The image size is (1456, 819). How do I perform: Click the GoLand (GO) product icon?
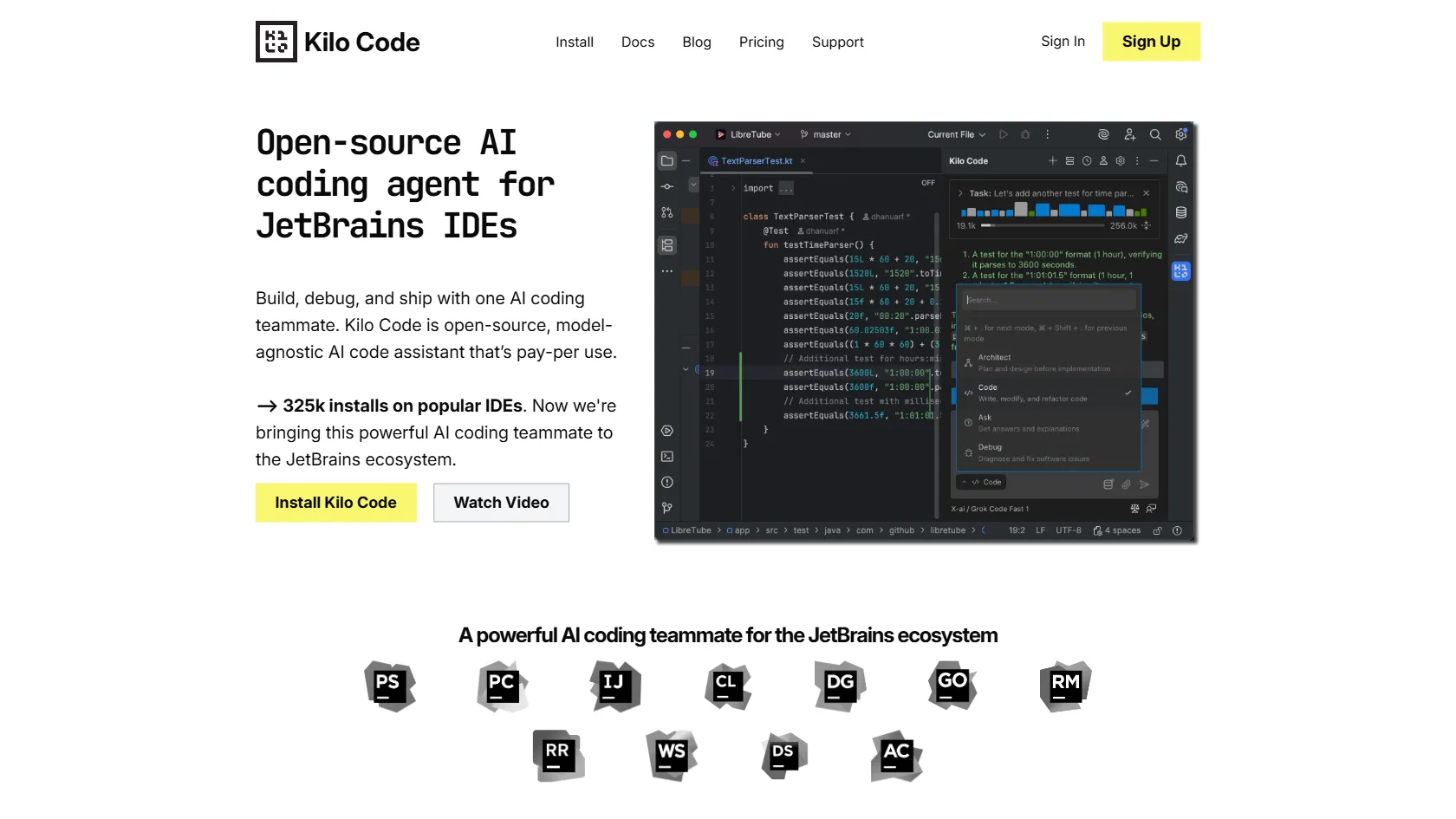(952, 686)
